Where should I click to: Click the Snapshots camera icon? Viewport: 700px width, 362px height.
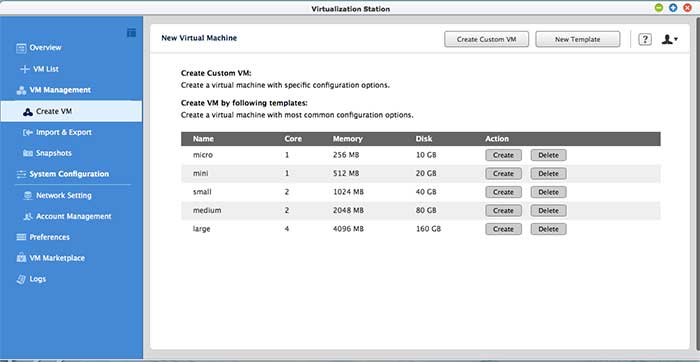coord(28,153)
